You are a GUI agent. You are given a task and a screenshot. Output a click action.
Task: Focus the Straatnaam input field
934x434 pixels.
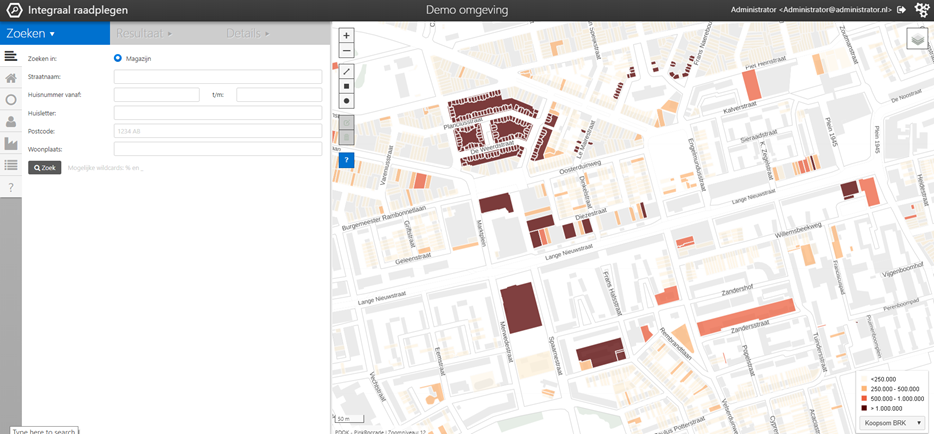(x=218, y=77)
